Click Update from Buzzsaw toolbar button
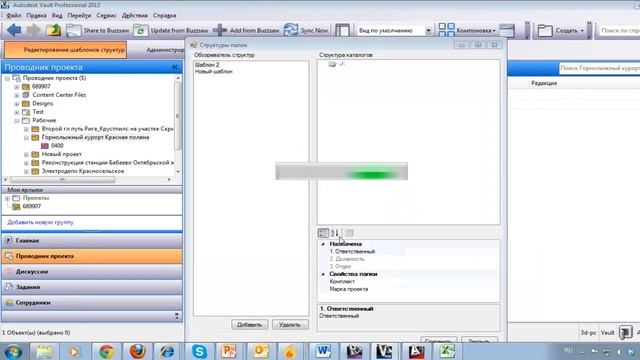 point(171,30)
